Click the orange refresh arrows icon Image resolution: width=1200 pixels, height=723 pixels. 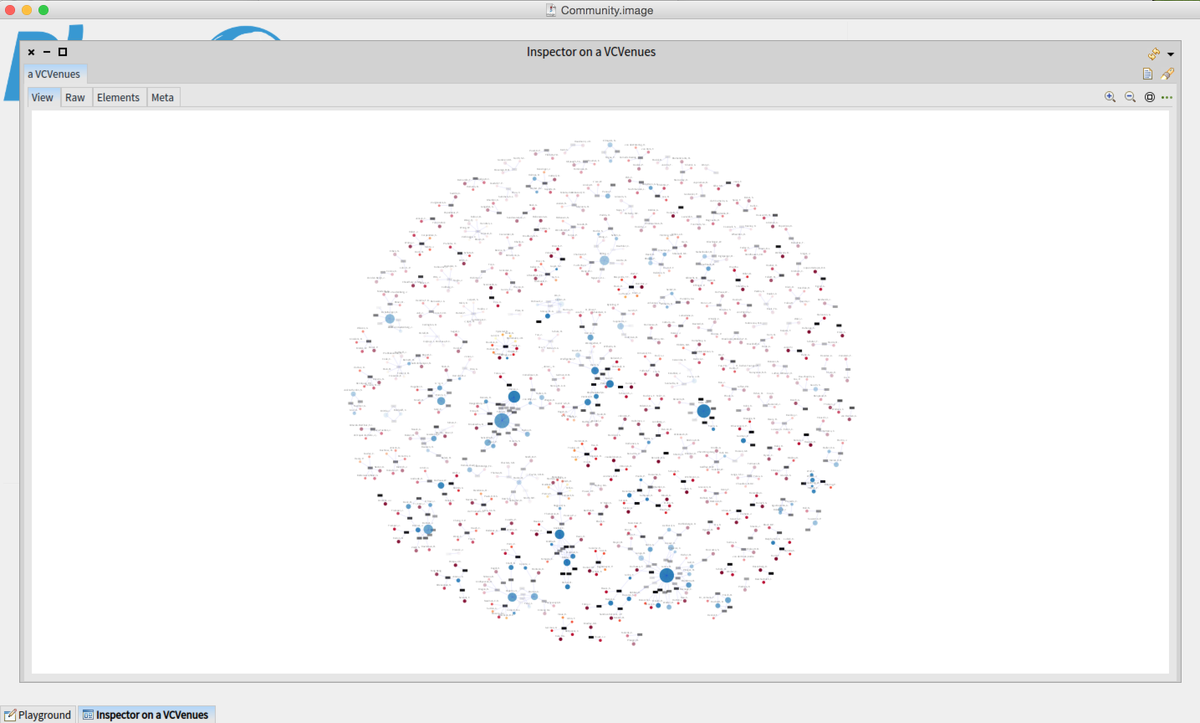(x=1153, y=53)
